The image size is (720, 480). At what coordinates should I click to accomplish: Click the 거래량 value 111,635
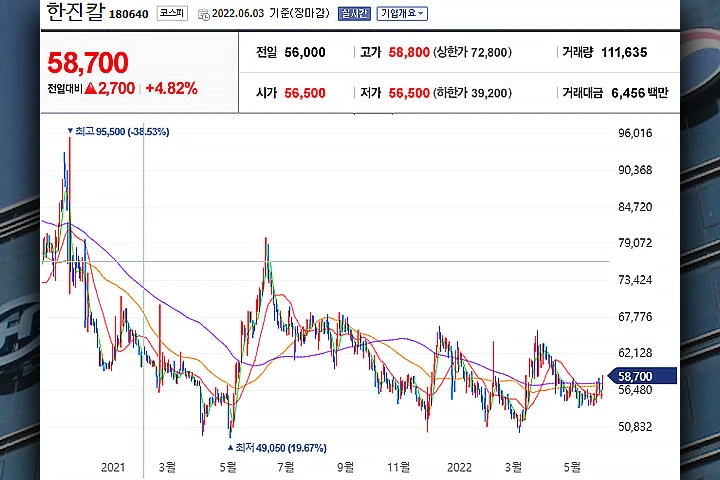click(x=624, y=52)
